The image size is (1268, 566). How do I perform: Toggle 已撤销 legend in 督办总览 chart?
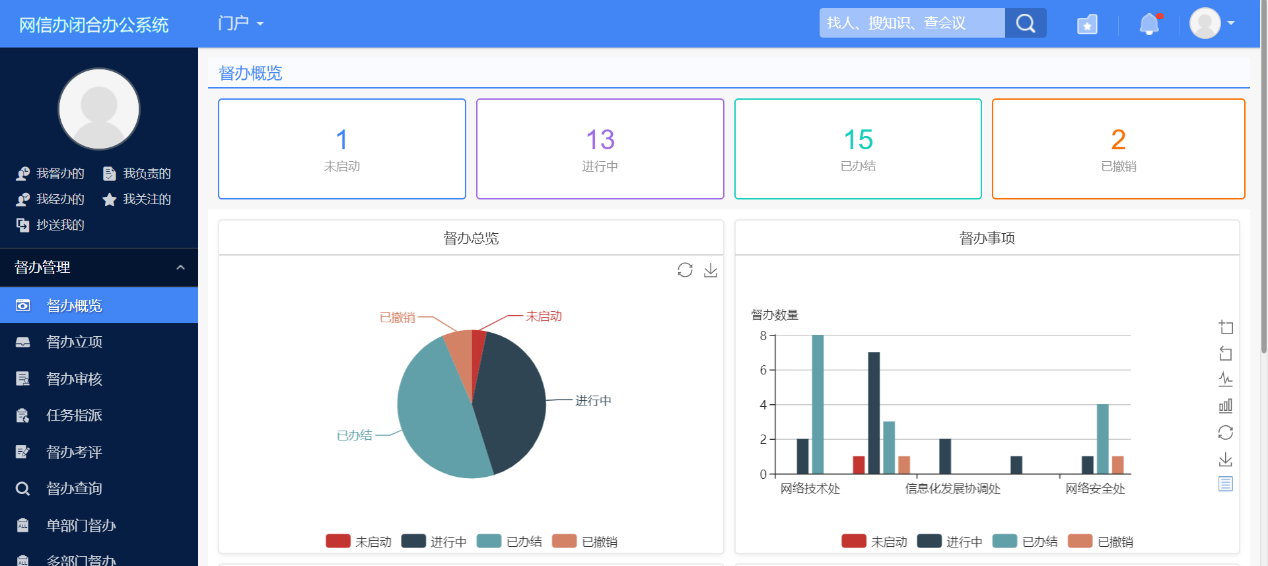[x=584, y=541]
